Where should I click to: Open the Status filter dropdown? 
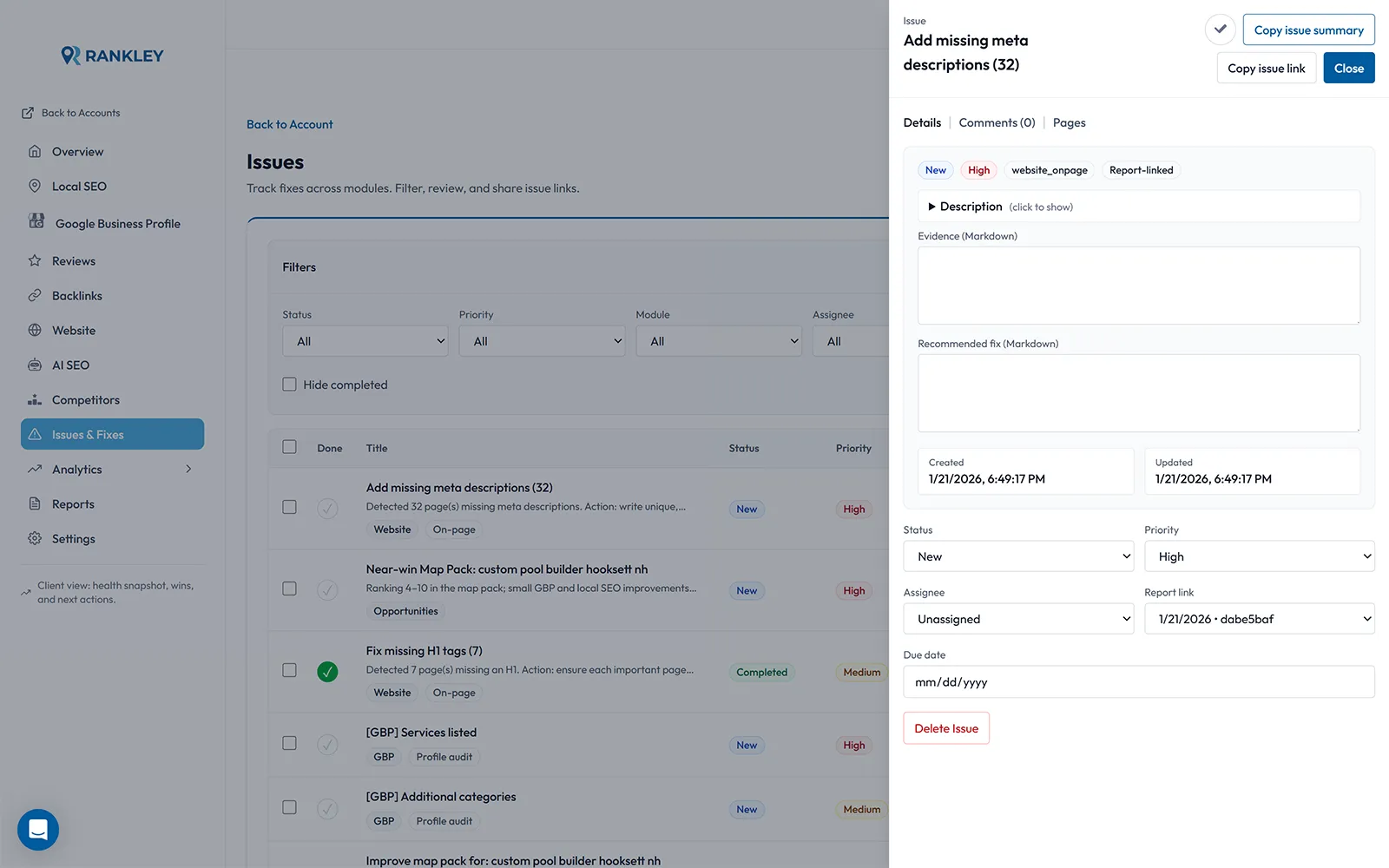(365, 340)
